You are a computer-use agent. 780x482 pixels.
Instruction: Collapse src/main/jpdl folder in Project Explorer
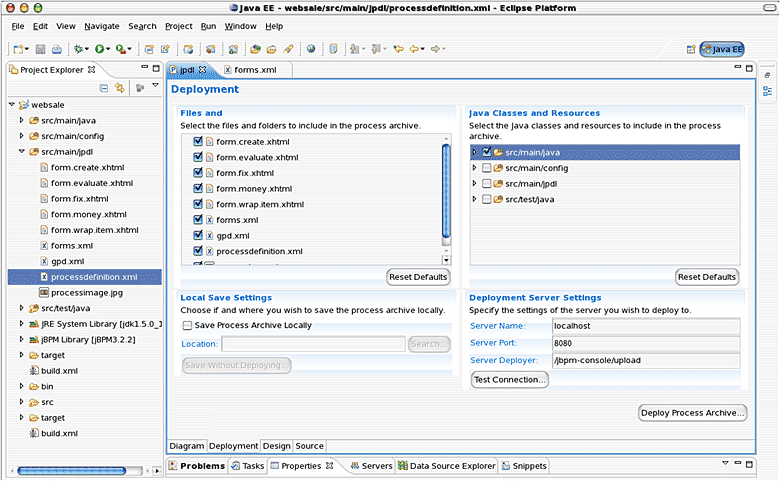[21, 152]
